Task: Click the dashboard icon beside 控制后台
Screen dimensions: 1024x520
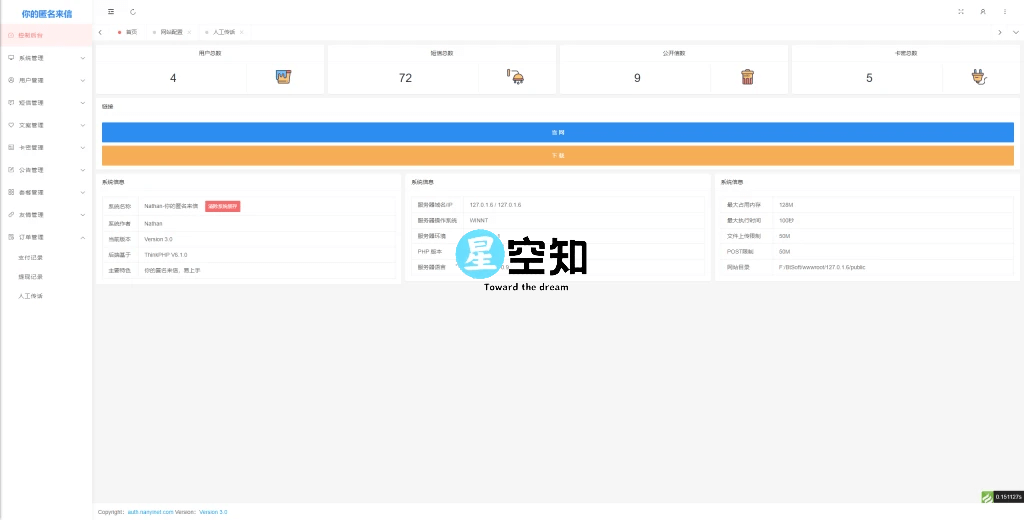Action: click(11, 35)
